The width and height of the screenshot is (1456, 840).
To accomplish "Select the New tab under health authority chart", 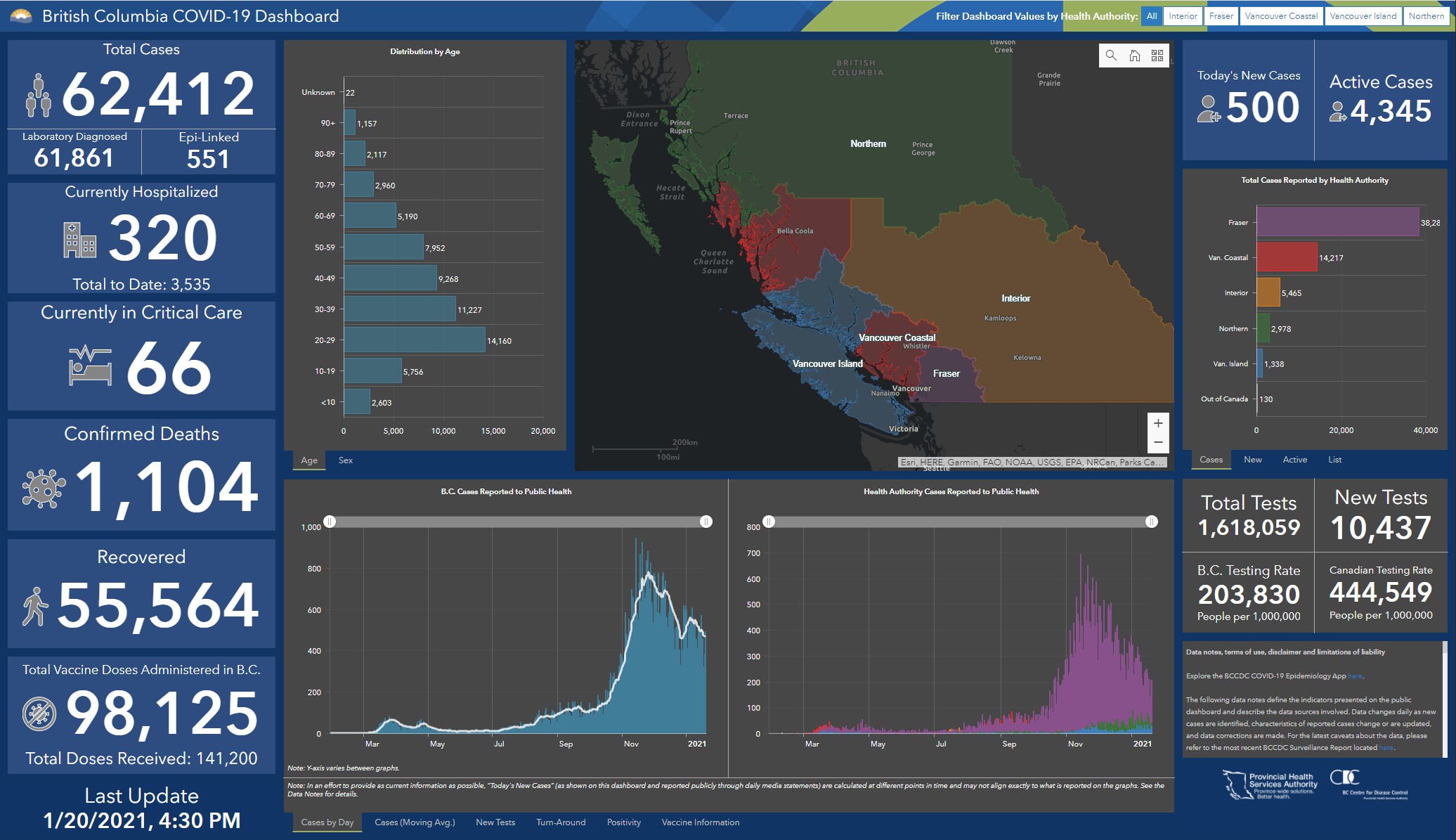I will pos(1252,460).
